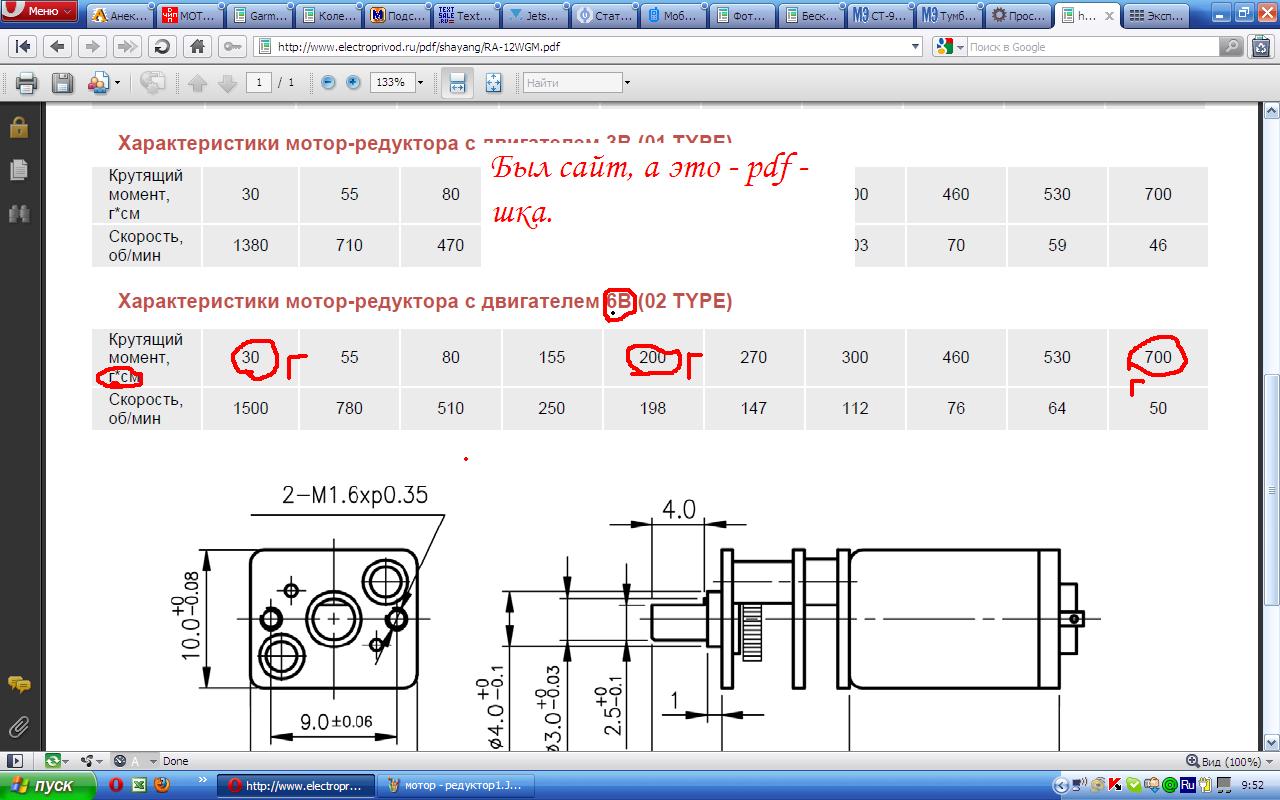This screenshot has height=800, width=1280.
Task: Close the active PDF tab
Action: click(x=1108, y=15)
